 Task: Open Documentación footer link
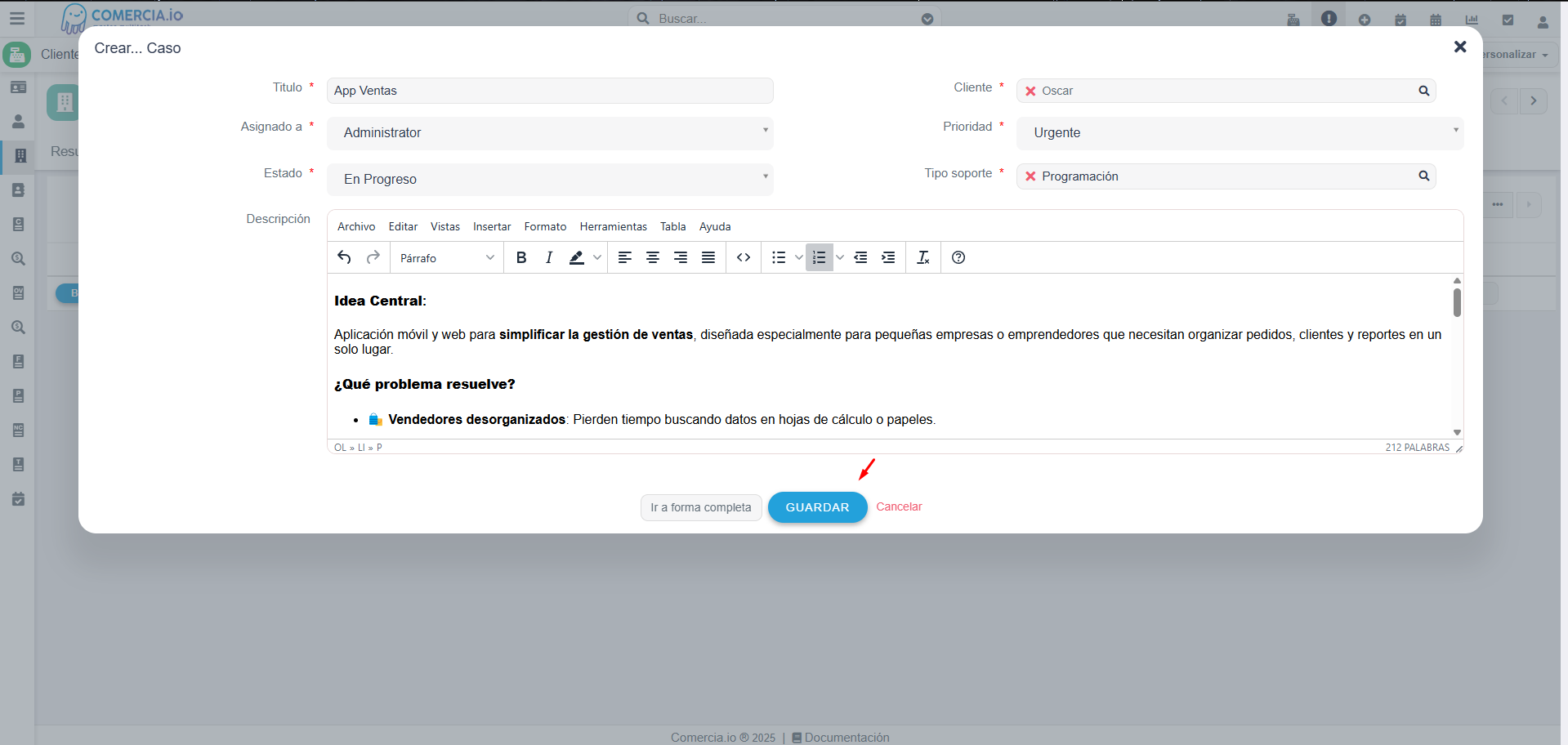tap(841, 737)
